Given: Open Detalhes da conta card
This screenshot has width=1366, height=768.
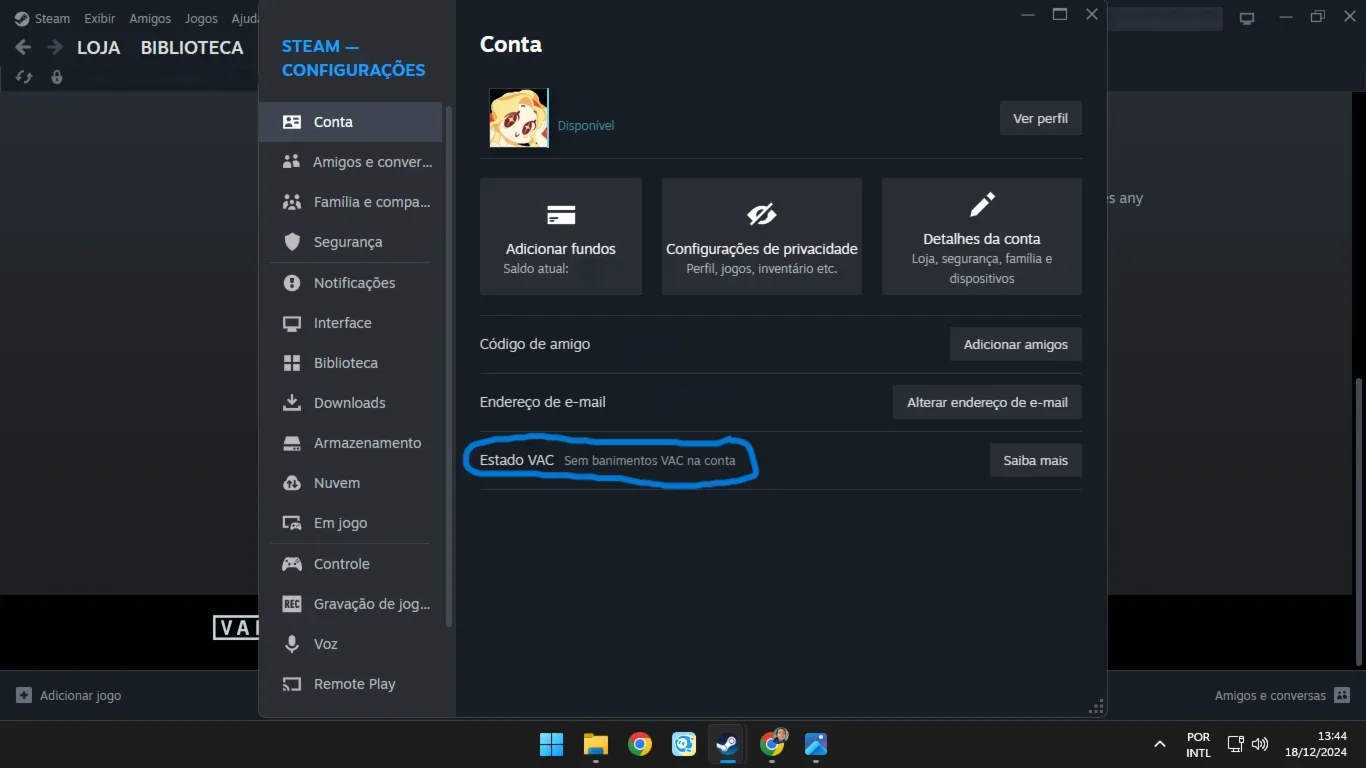Looking at the screenshot, I should click(982, 237).
